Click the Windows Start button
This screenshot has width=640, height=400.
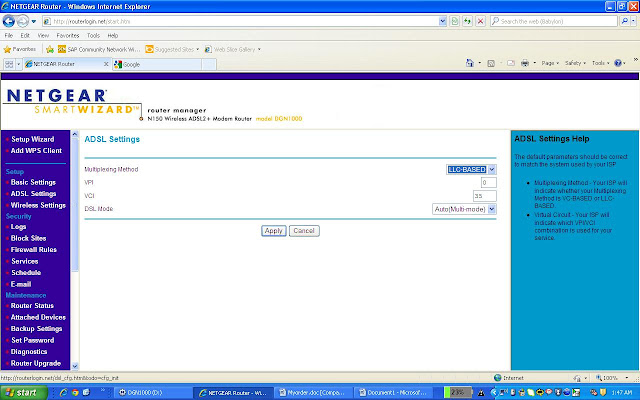pyautogui.click(x=23, y=393)
